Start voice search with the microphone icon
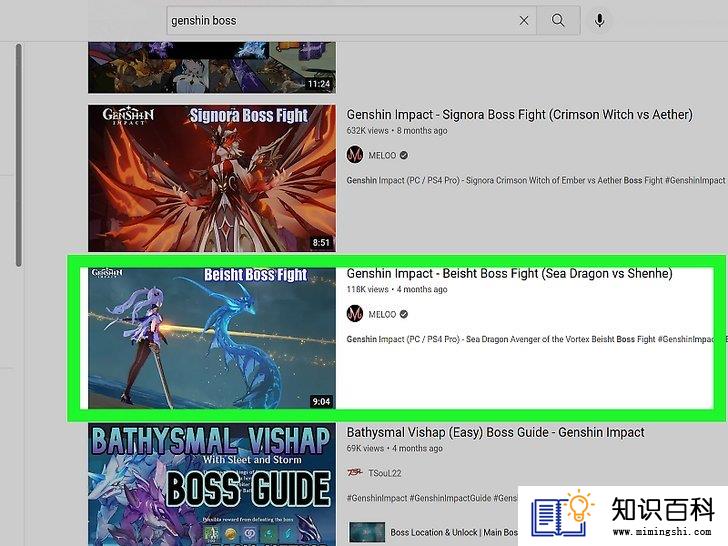728x546 pixels. coord(599,20)
